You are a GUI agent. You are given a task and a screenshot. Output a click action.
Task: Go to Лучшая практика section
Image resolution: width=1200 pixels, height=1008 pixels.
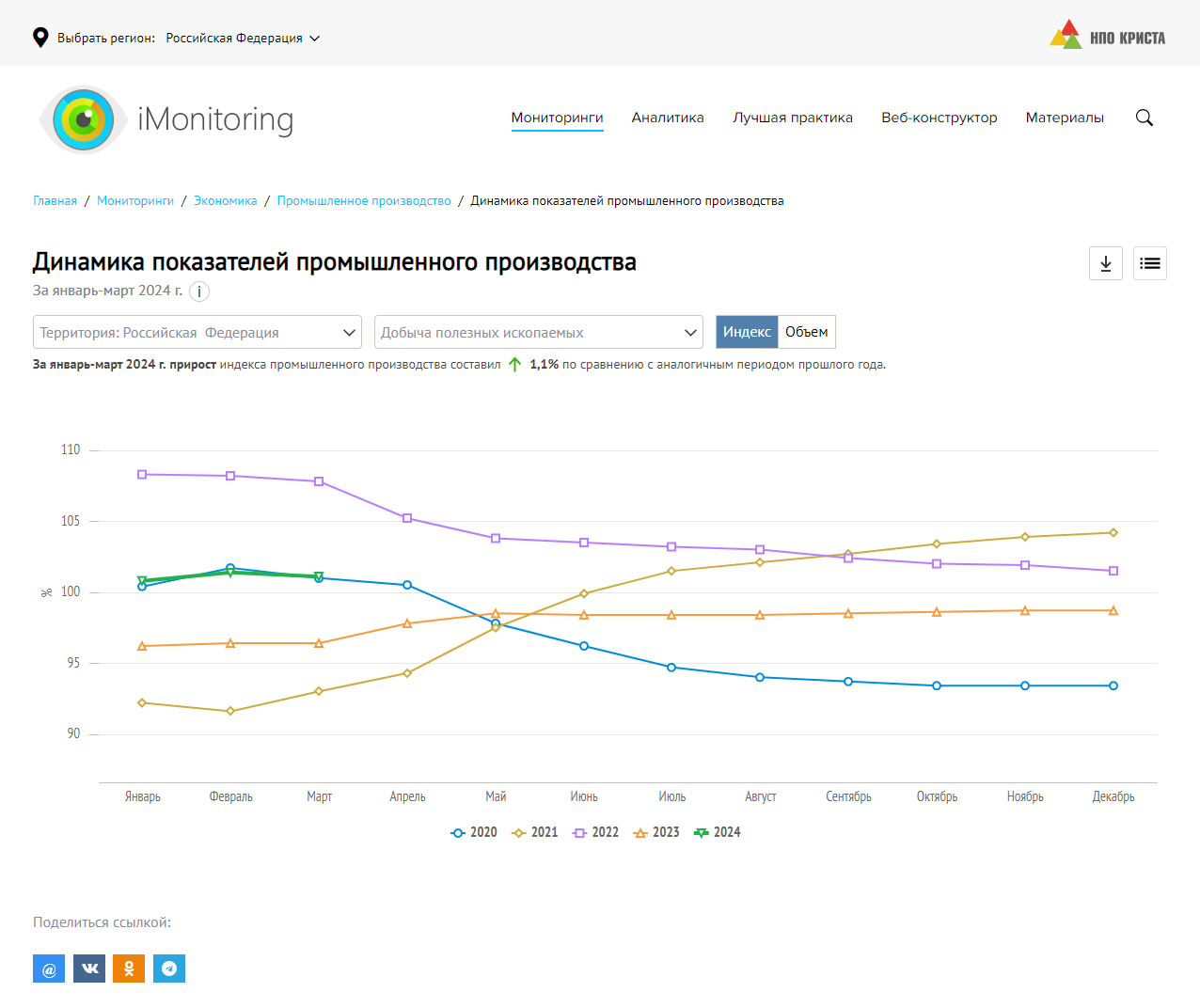click(x=793, y=118)
